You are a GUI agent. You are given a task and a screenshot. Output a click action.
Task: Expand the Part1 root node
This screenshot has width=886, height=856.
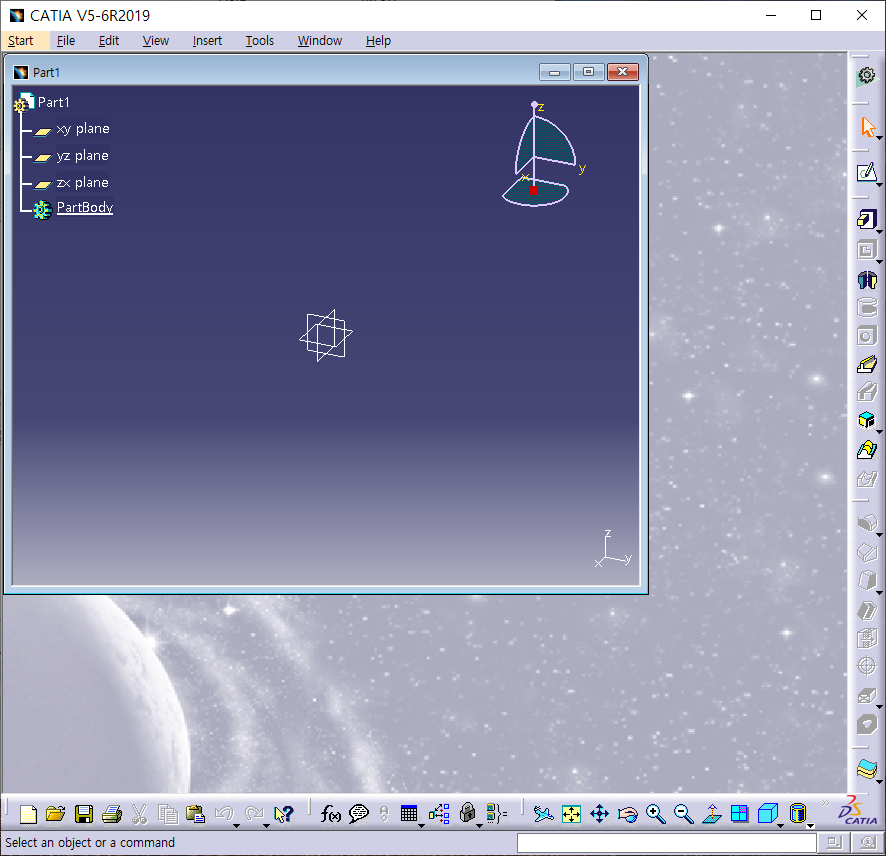pos(22,102)
